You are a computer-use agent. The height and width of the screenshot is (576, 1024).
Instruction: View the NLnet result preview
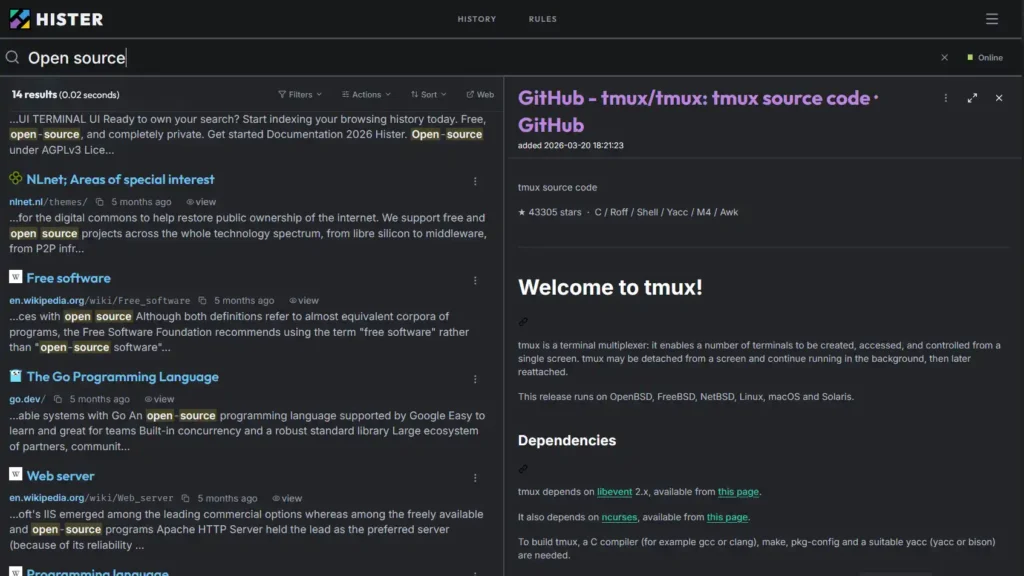pos(201,202)
